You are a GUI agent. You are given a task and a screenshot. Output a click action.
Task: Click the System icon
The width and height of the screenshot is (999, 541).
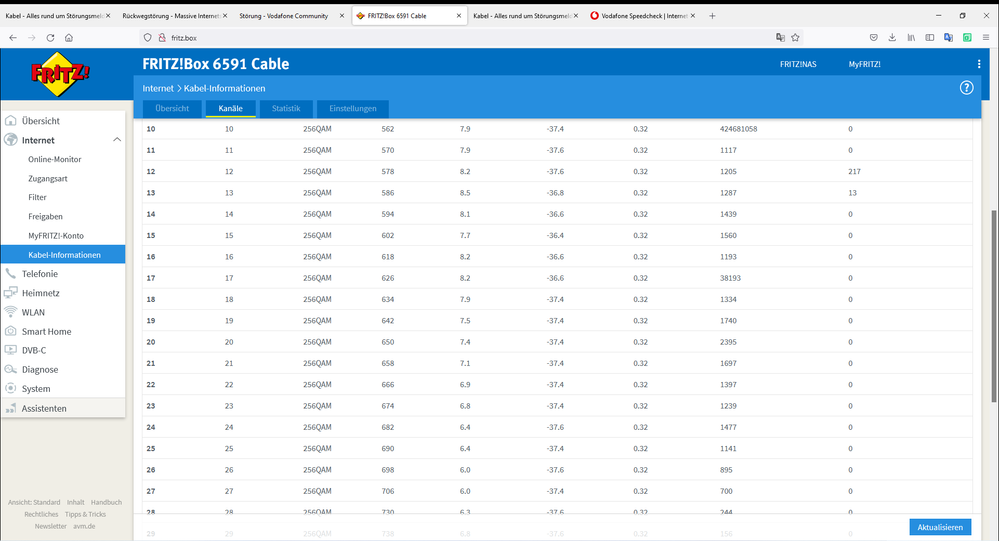(x=11, y=388)
